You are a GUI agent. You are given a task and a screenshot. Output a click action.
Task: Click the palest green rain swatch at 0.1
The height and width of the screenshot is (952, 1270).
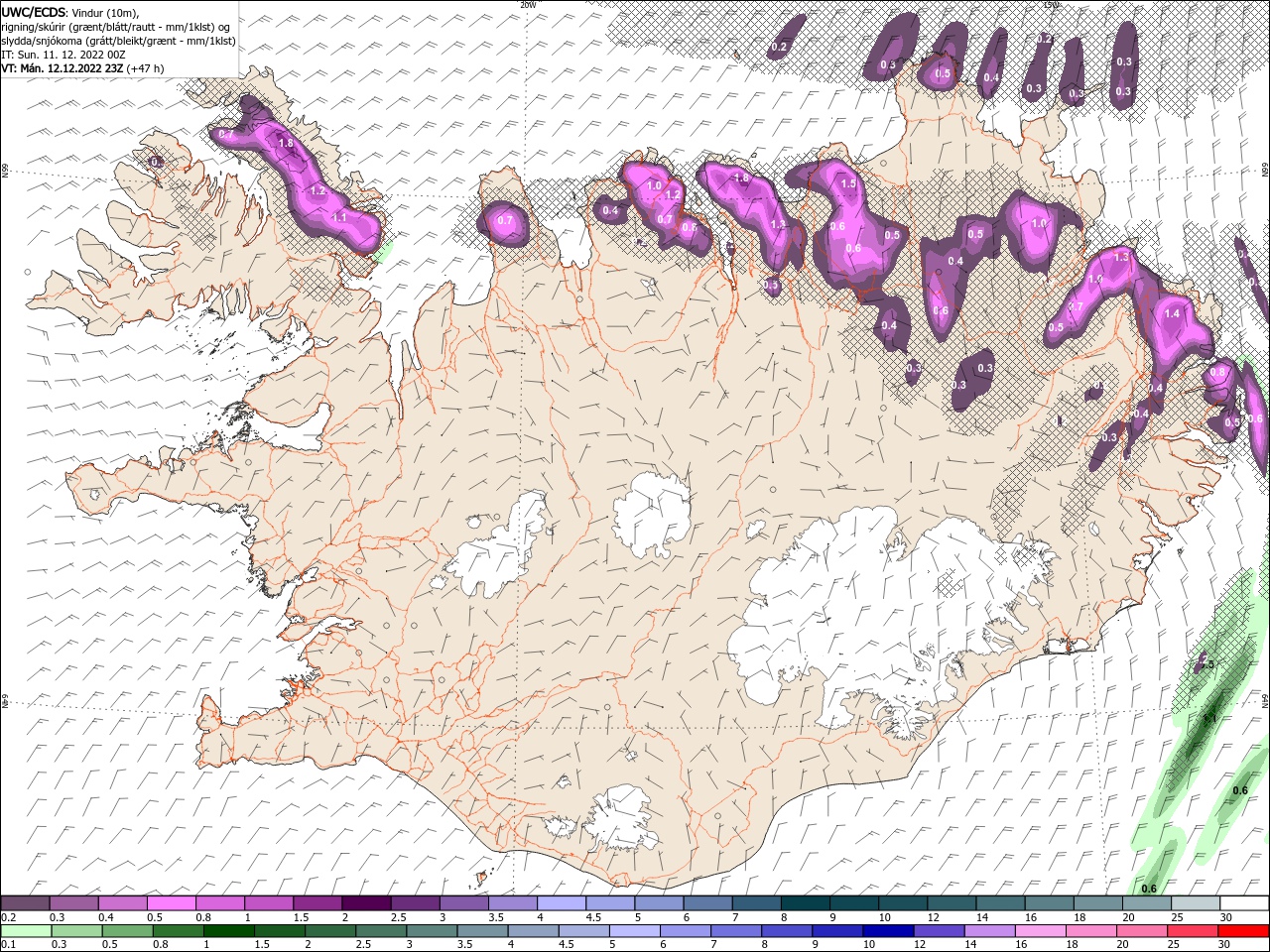(25, 930)
